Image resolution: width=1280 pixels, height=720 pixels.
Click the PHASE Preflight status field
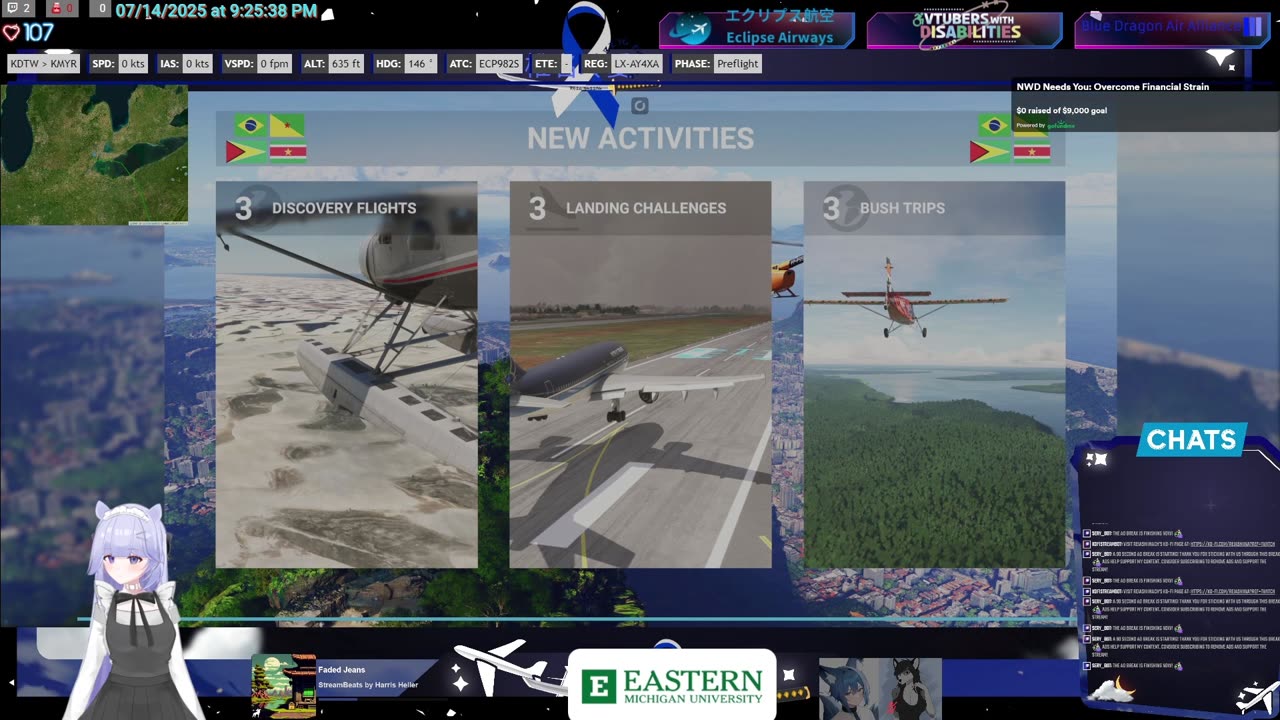718,64
